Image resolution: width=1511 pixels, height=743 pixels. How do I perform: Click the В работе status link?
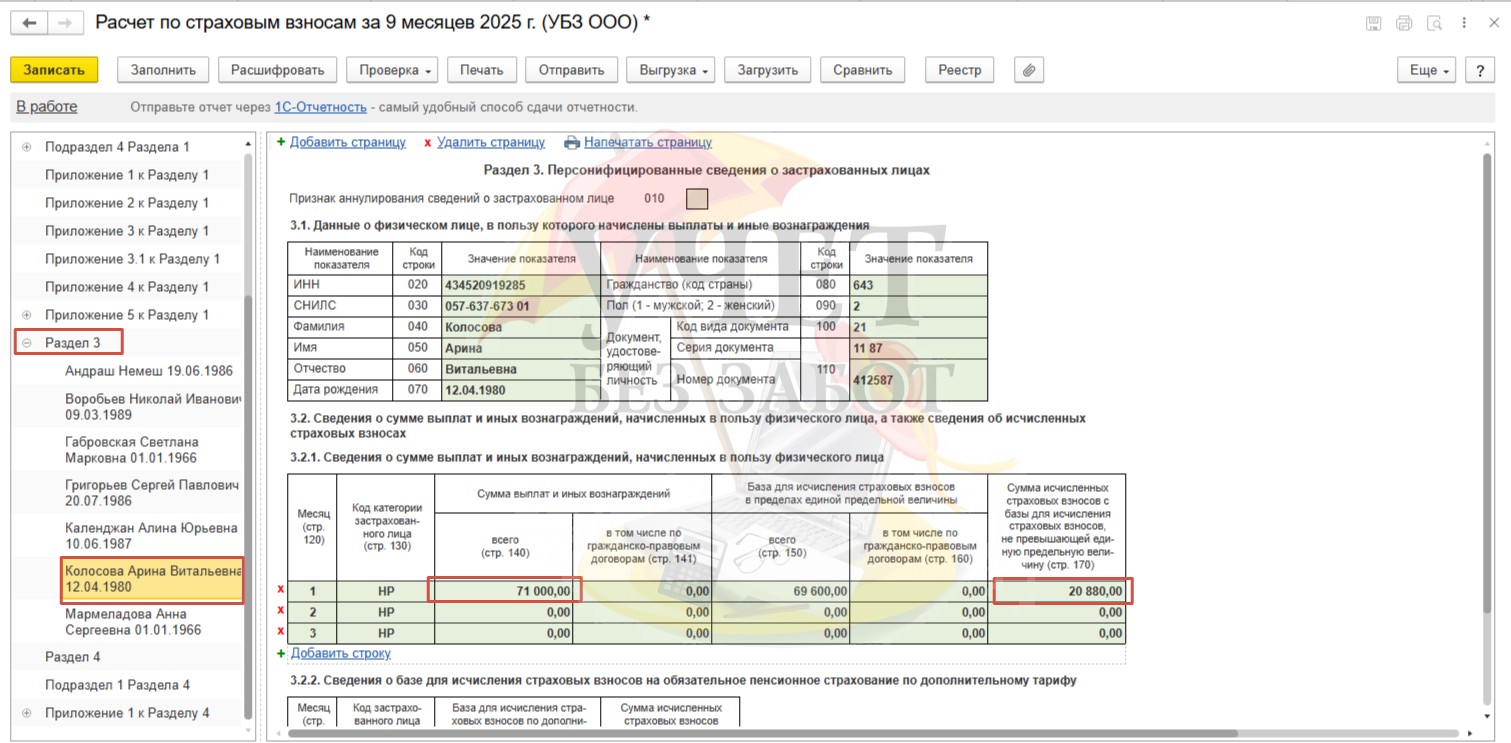[x=46, y=107]
